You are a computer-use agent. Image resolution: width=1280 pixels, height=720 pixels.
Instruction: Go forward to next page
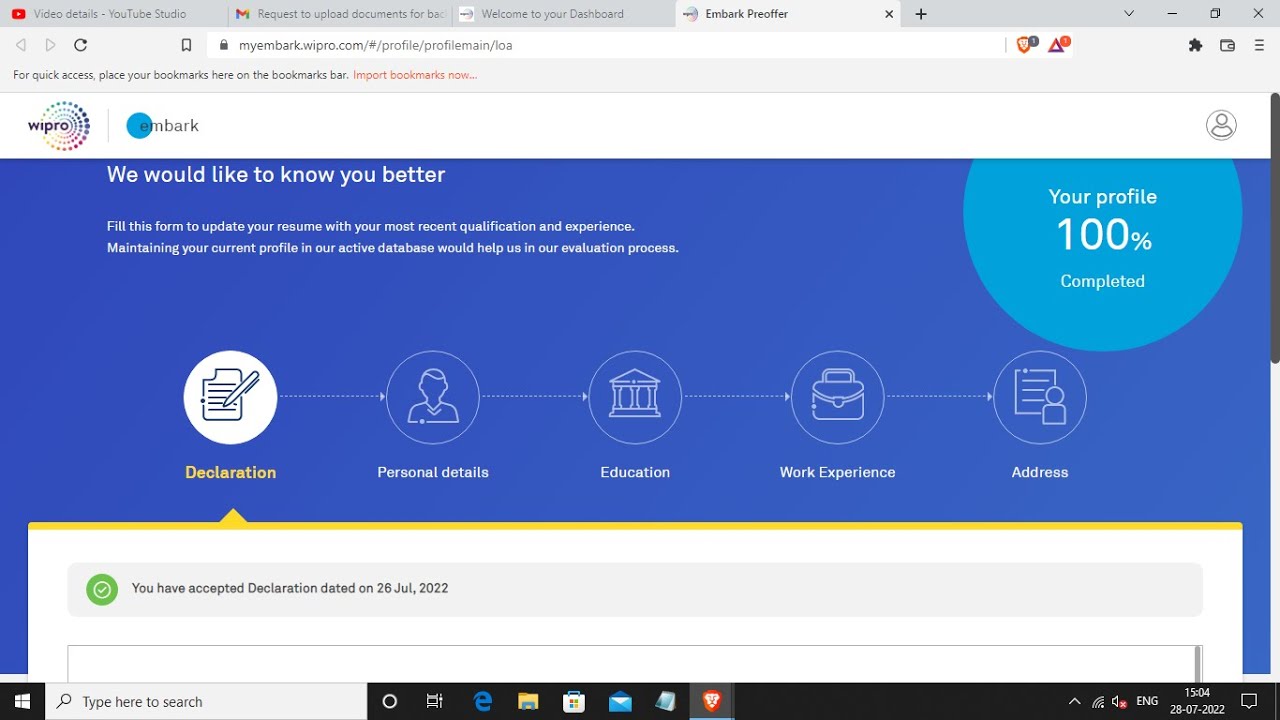click(51, 45)
